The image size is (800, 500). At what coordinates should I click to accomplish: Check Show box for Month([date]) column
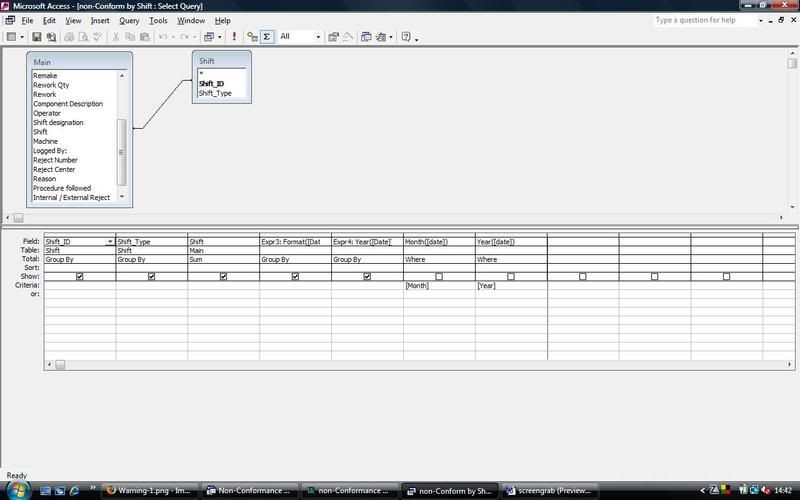[439, 277]
